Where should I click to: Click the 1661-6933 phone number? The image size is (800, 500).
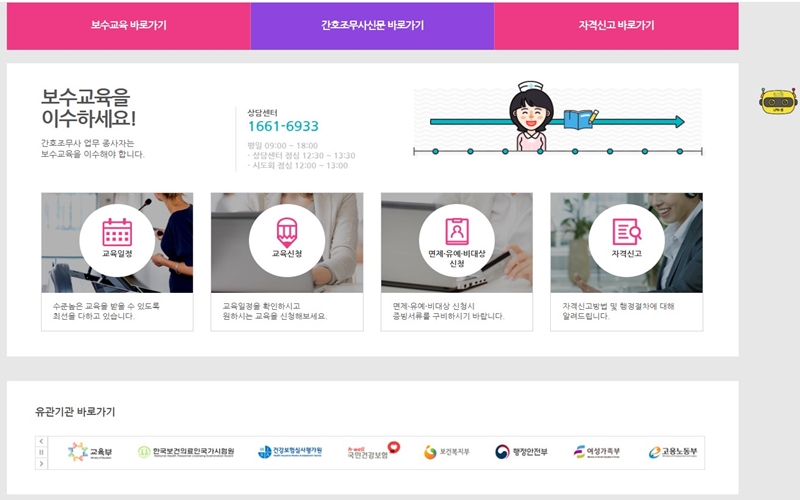[x=283, y=126]
